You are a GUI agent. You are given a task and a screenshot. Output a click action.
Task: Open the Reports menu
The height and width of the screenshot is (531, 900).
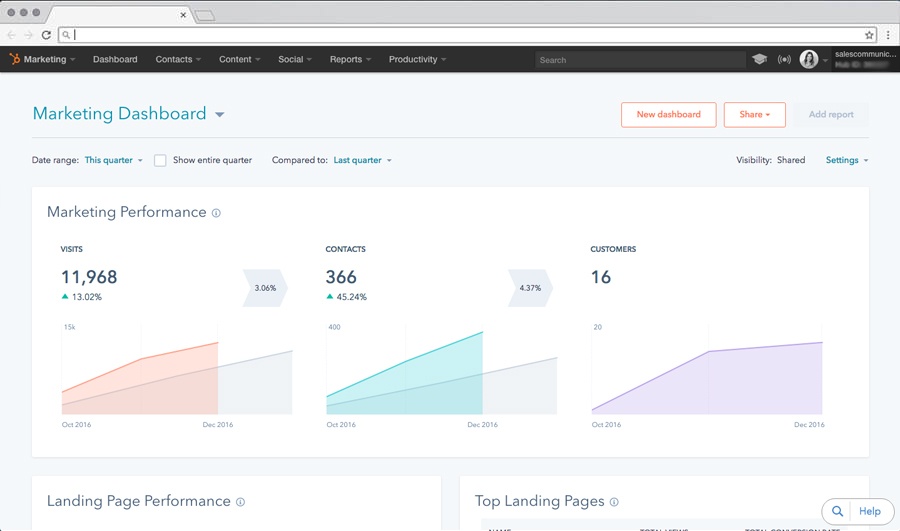(x=350, y=59)
